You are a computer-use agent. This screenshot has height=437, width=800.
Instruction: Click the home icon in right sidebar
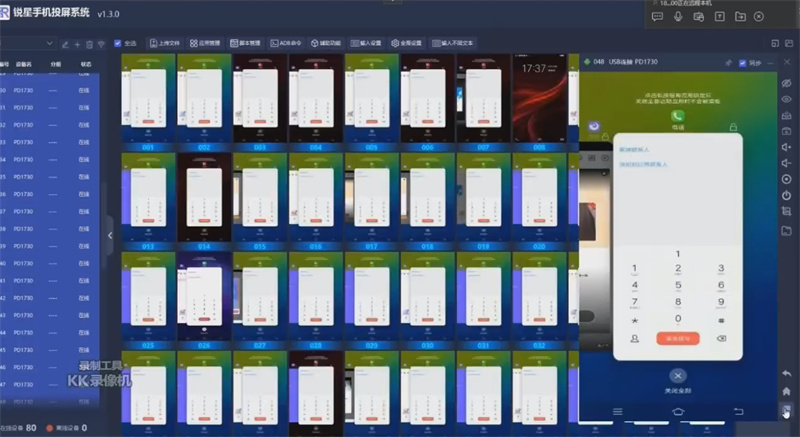[786, 391]
